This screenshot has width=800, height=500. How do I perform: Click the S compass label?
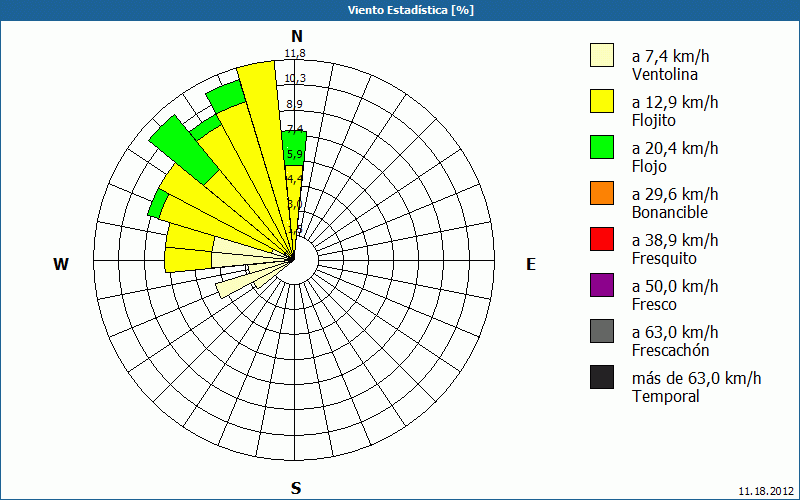point(296,488)
